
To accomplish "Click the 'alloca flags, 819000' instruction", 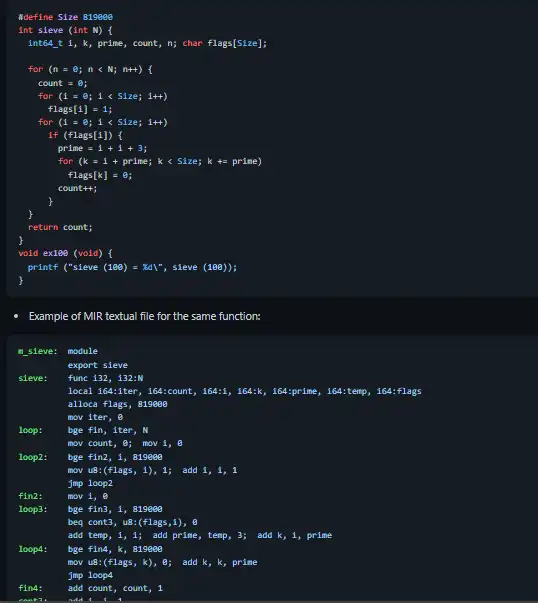I will [117, 404].
